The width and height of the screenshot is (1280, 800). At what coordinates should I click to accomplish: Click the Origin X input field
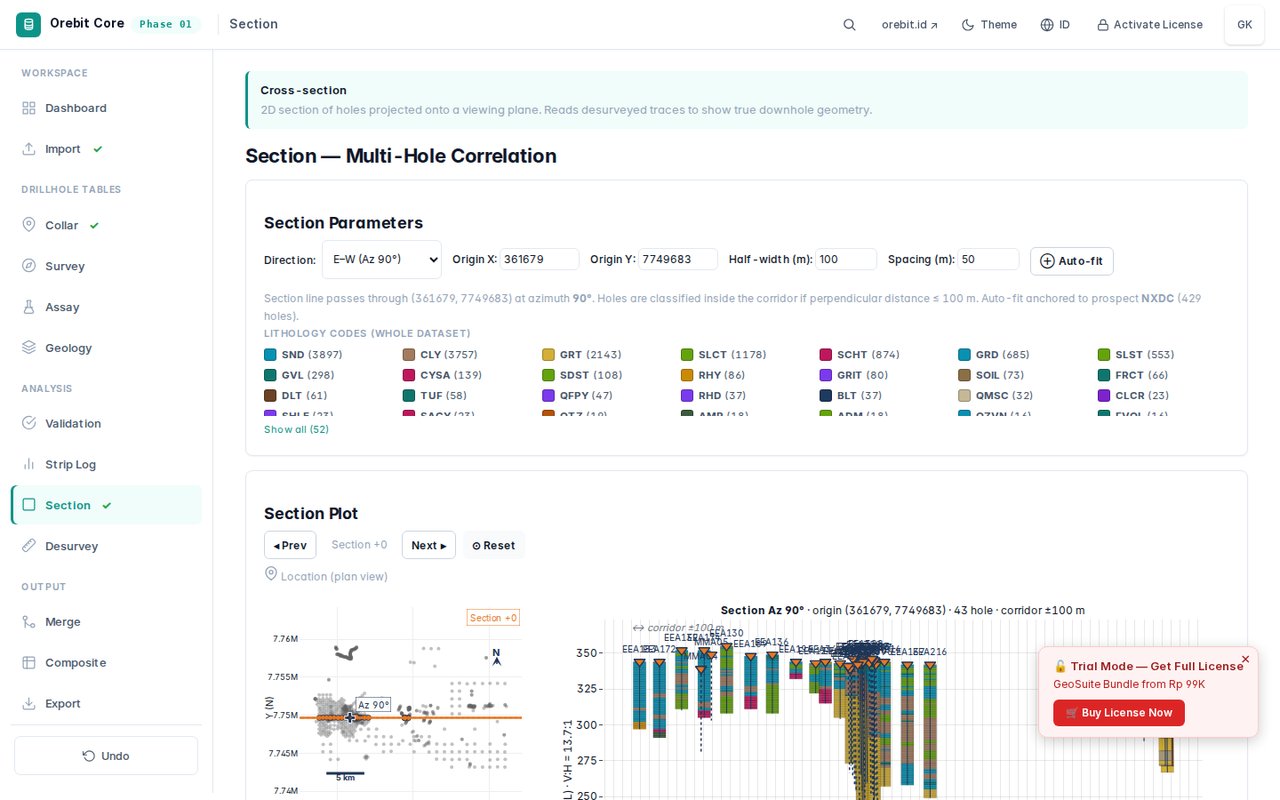[540, 259]
